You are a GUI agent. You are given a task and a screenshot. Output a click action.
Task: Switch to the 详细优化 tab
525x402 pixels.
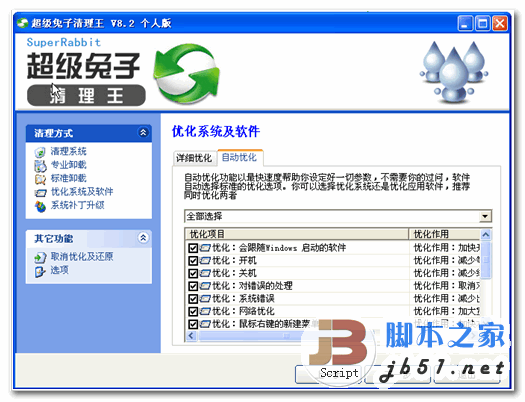tap(194, 158)
